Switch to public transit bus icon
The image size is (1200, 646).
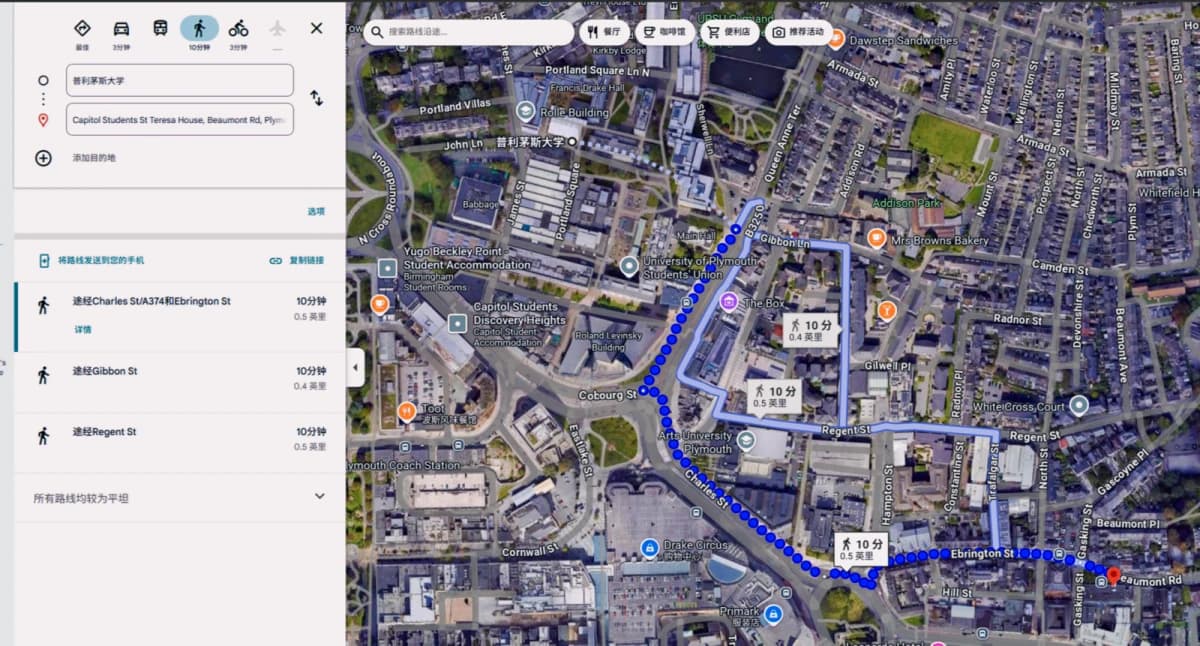coord(160,27)
